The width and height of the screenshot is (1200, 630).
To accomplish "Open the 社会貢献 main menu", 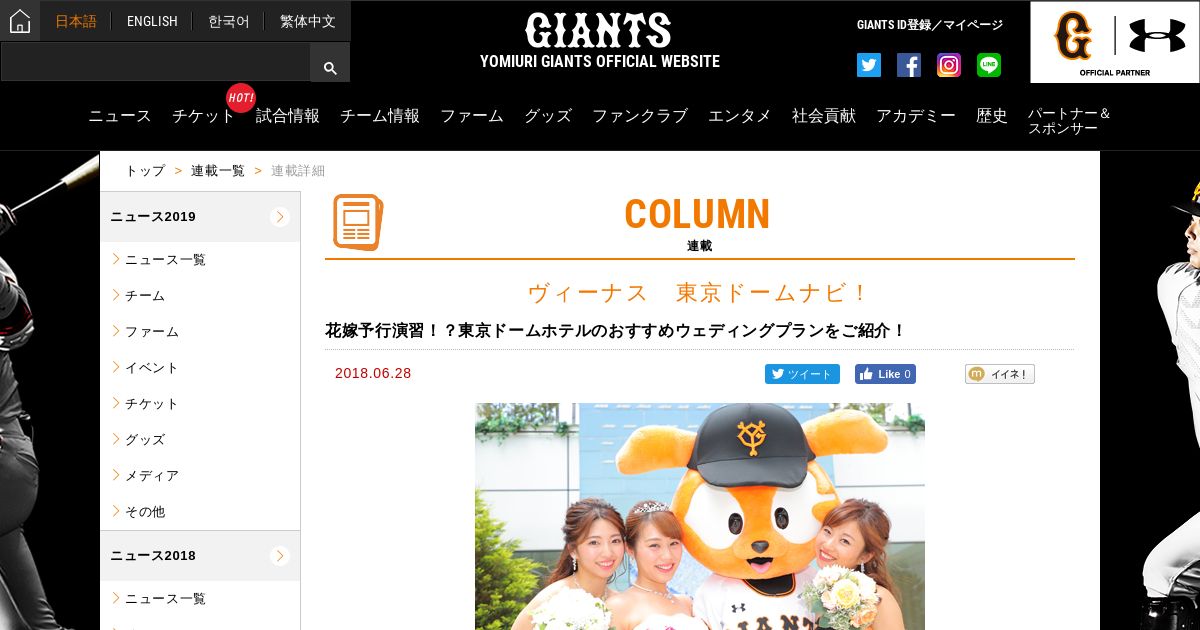I will tap(824, 116).
